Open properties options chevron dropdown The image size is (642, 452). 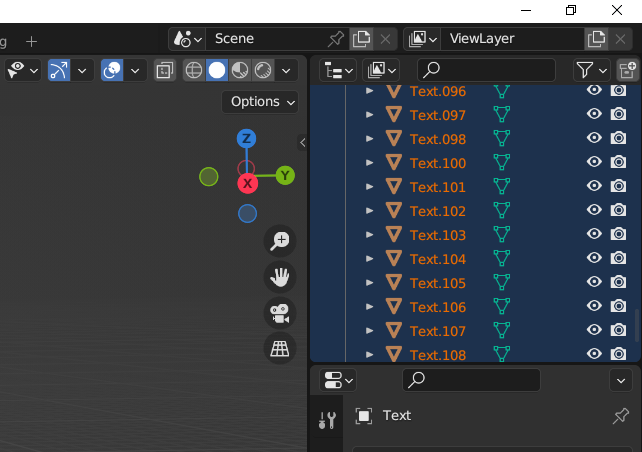point(621,381)
